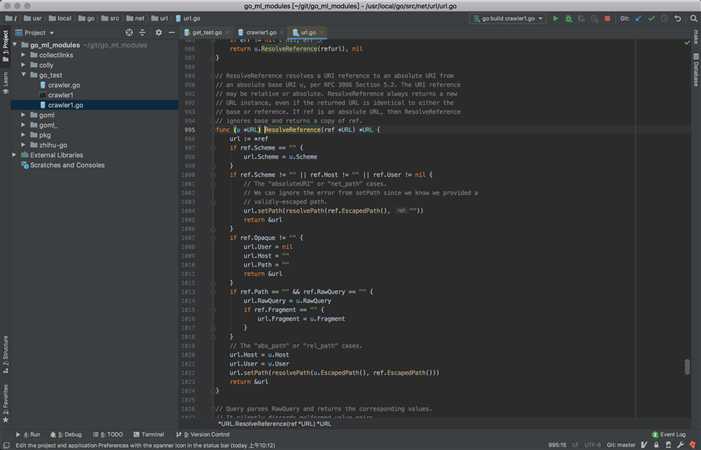This screenshot has width=701, height=450.
Task: Click the ResolveReference function name on line 995
Action: (x=292, y=130)
